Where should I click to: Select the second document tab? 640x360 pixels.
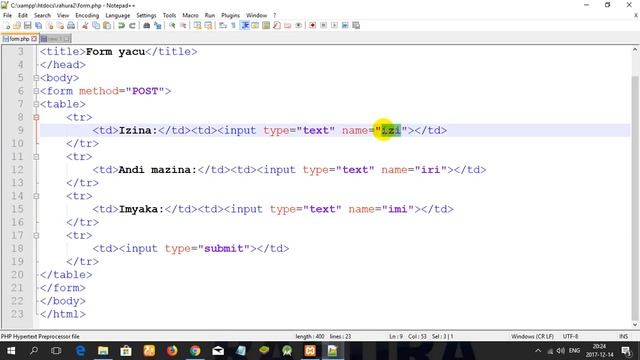(x=55, y=39)
